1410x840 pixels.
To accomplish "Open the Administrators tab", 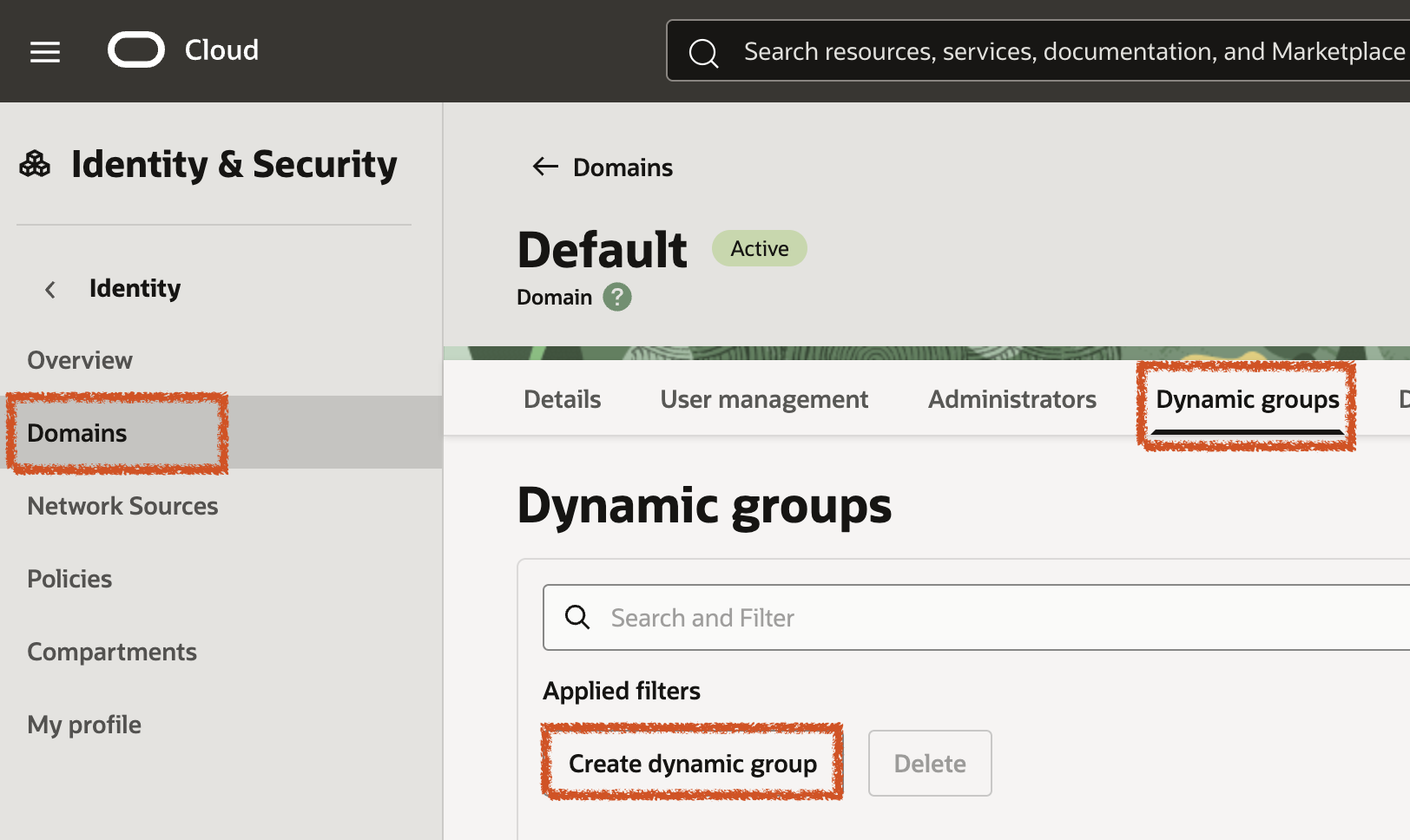I will tap(1011, 399).
